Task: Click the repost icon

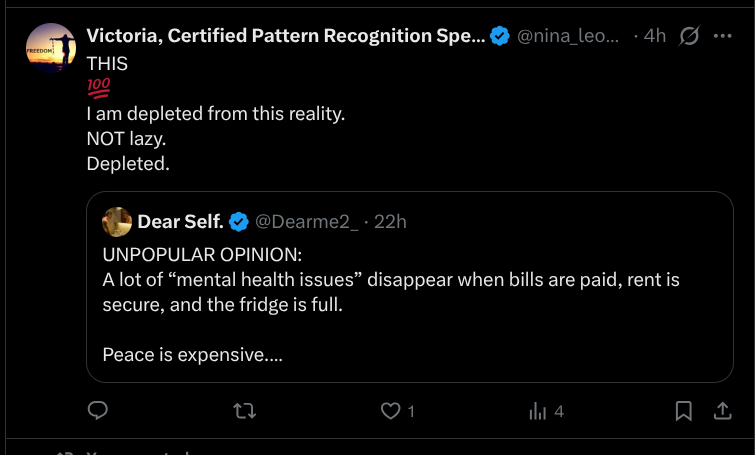Action: [x=244, y=410]
